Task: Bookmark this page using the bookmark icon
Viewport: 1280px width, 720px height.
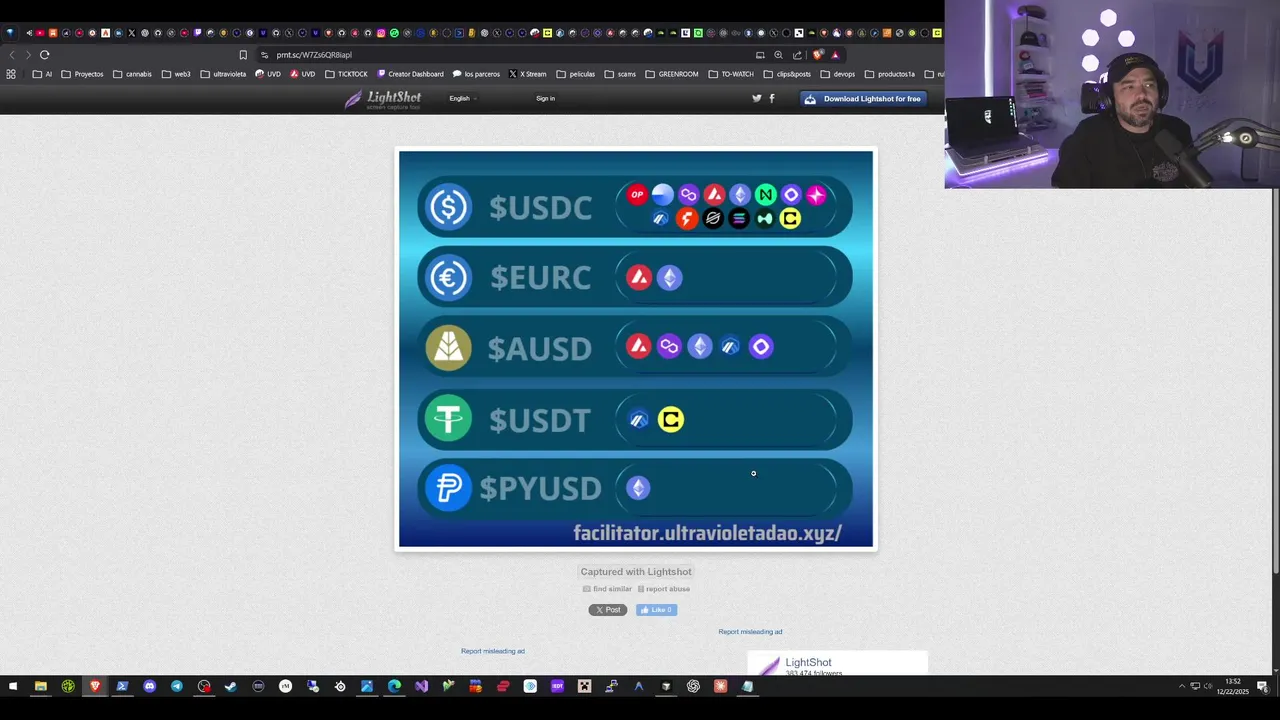Action: [243, 55]
